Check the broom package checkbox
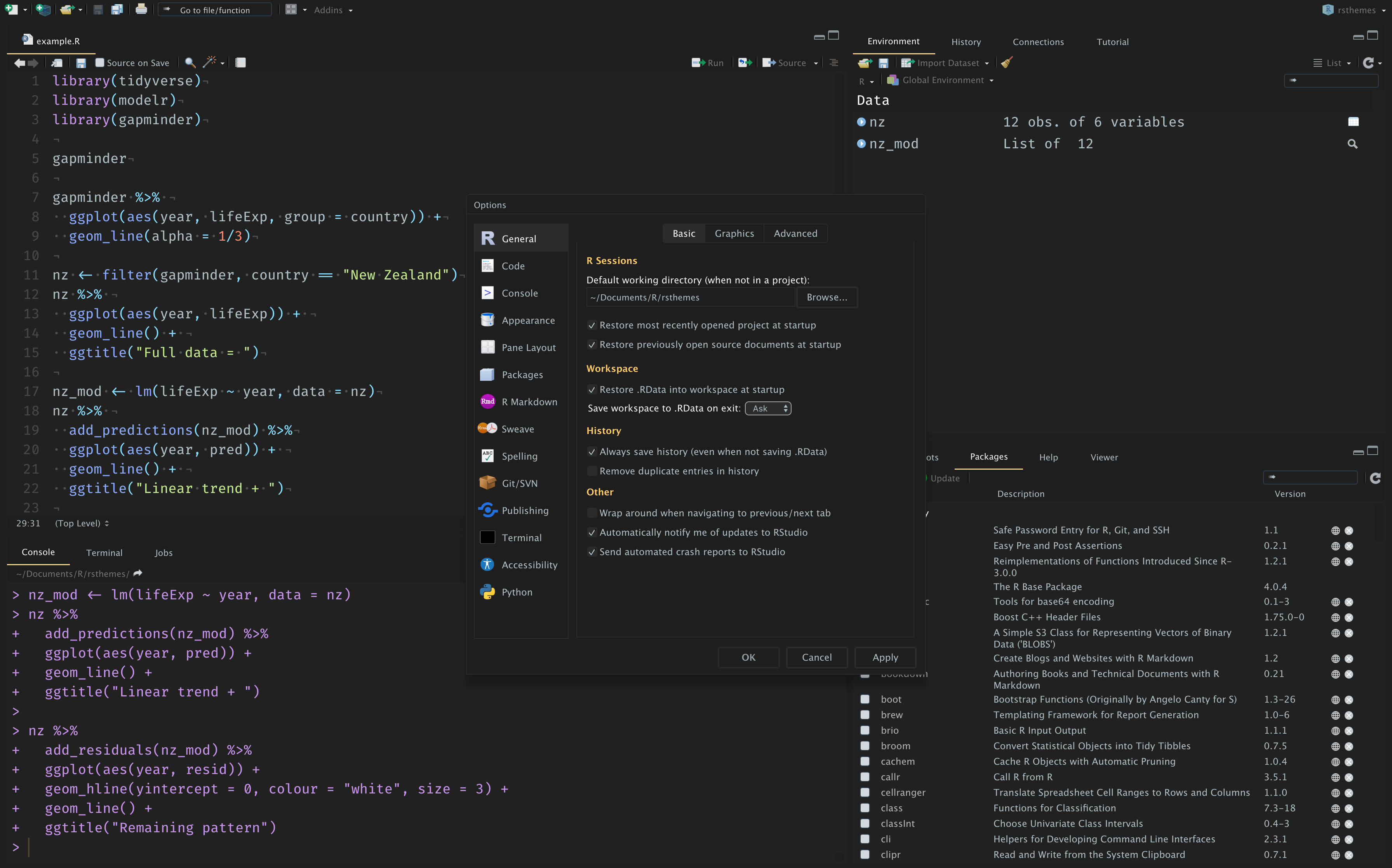Screen dimensions: 1392x868 [865, 746]
